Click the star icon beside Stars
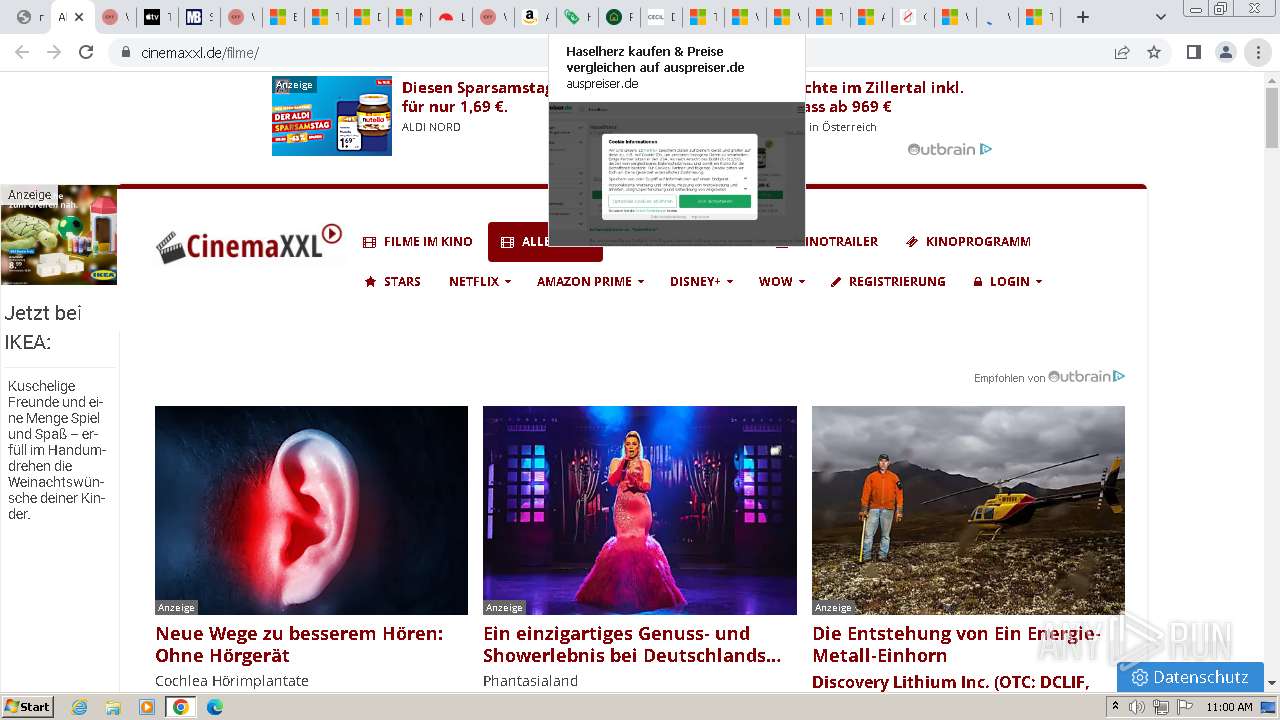 pyautogui.click(x=370, y=282)
